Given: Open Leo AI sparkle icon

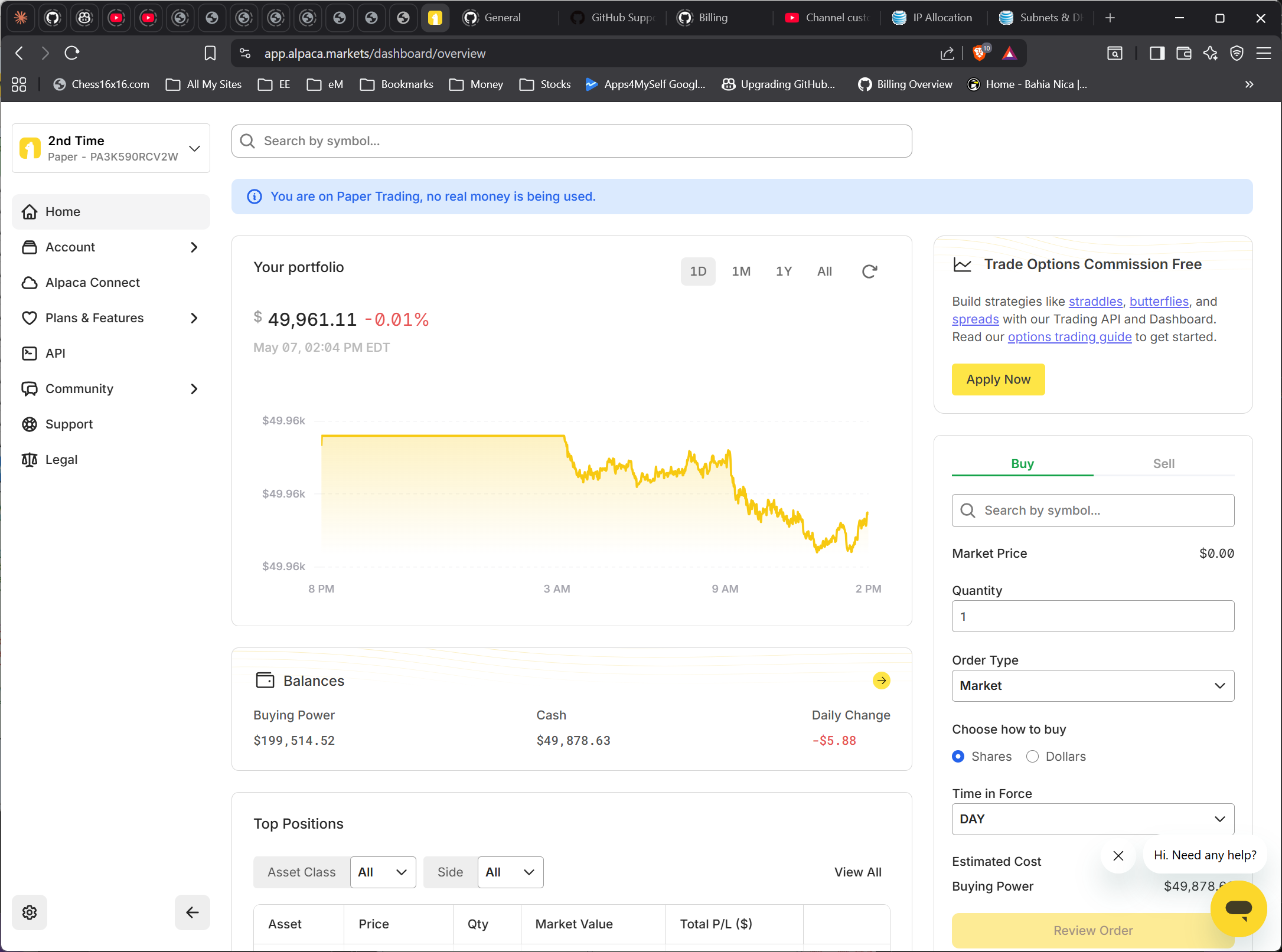Looking at the screenshot, I should [x=1211, y=54].
